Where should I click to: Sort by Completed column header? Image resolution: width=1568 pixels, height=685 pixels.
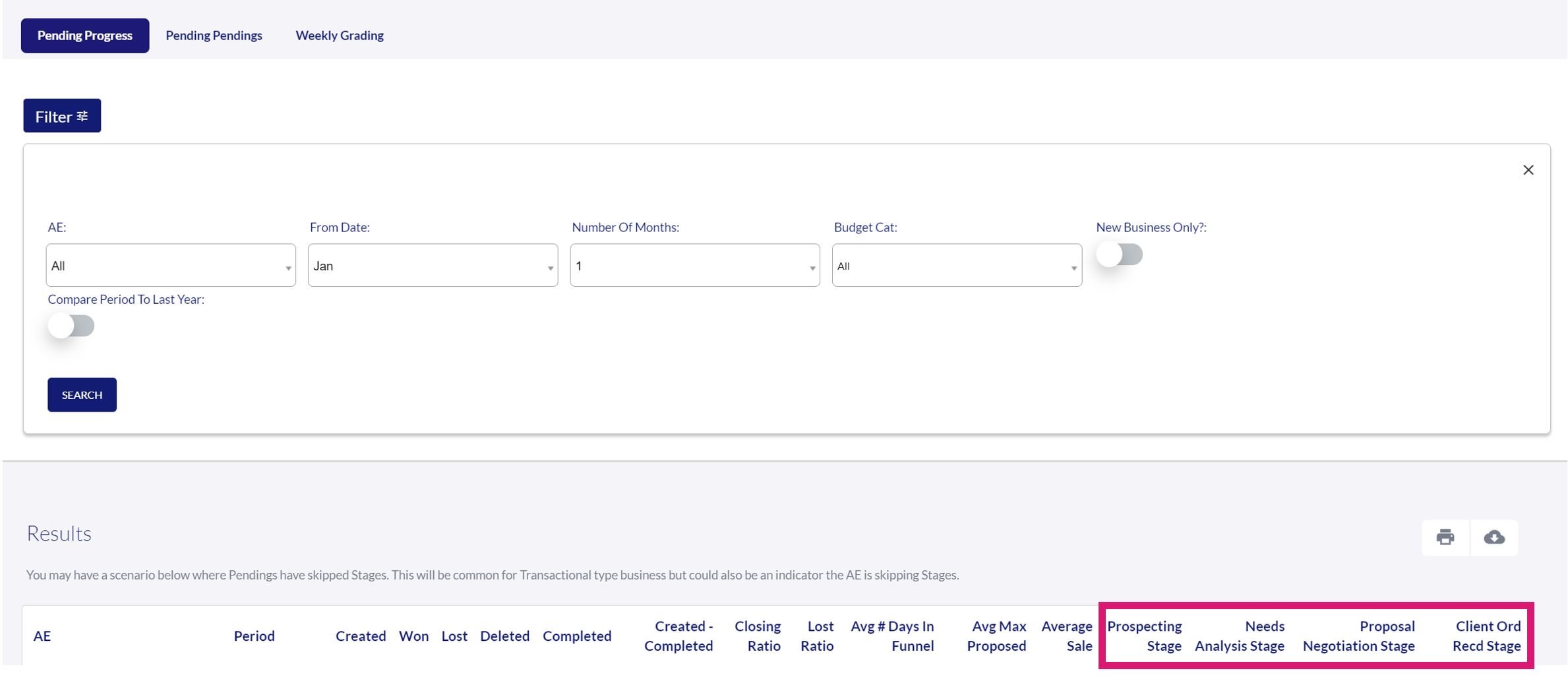(577, 636)
